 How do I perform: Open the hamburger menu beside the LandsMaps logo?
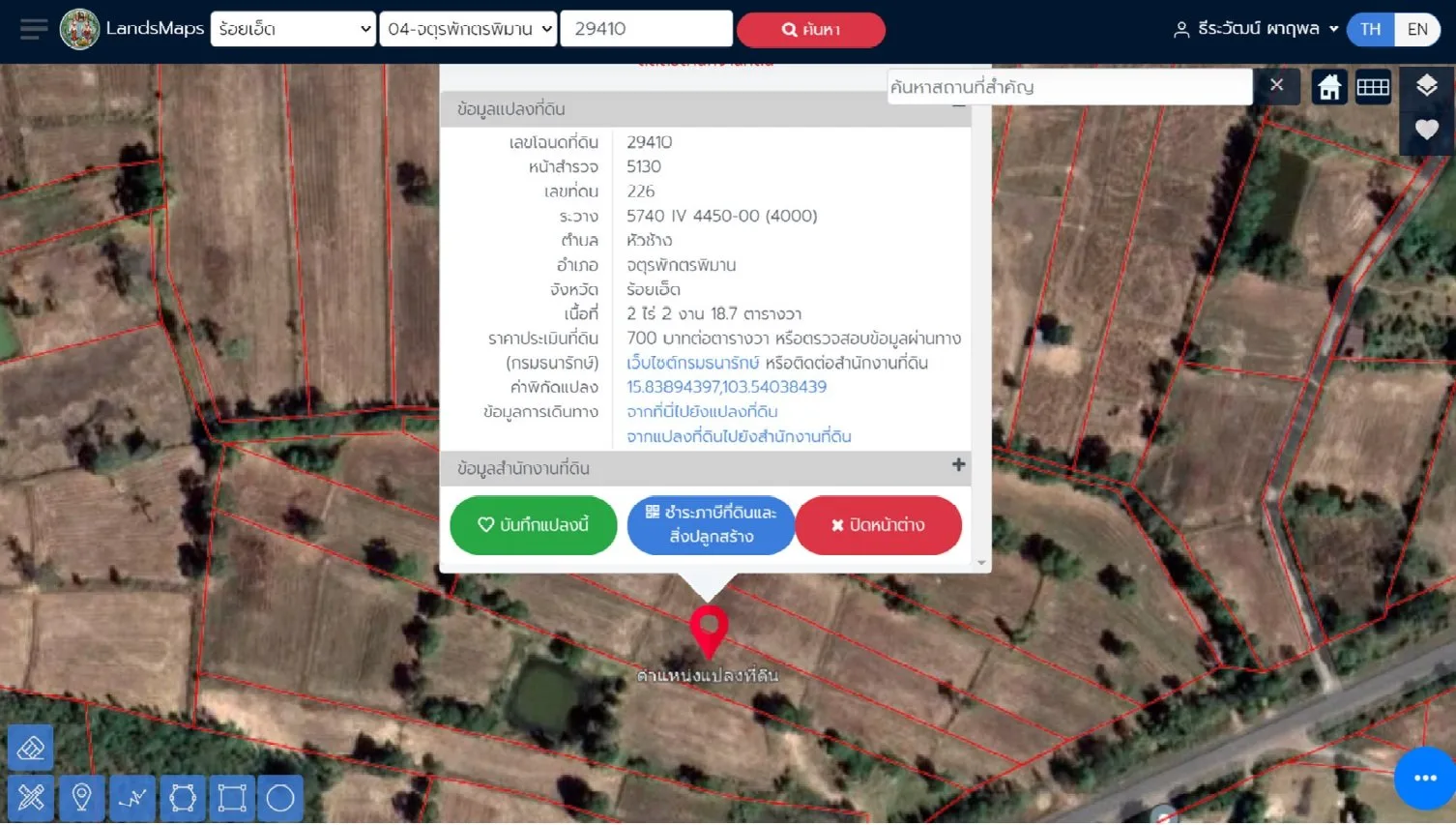pyautogui.click(x=34, y=29)
